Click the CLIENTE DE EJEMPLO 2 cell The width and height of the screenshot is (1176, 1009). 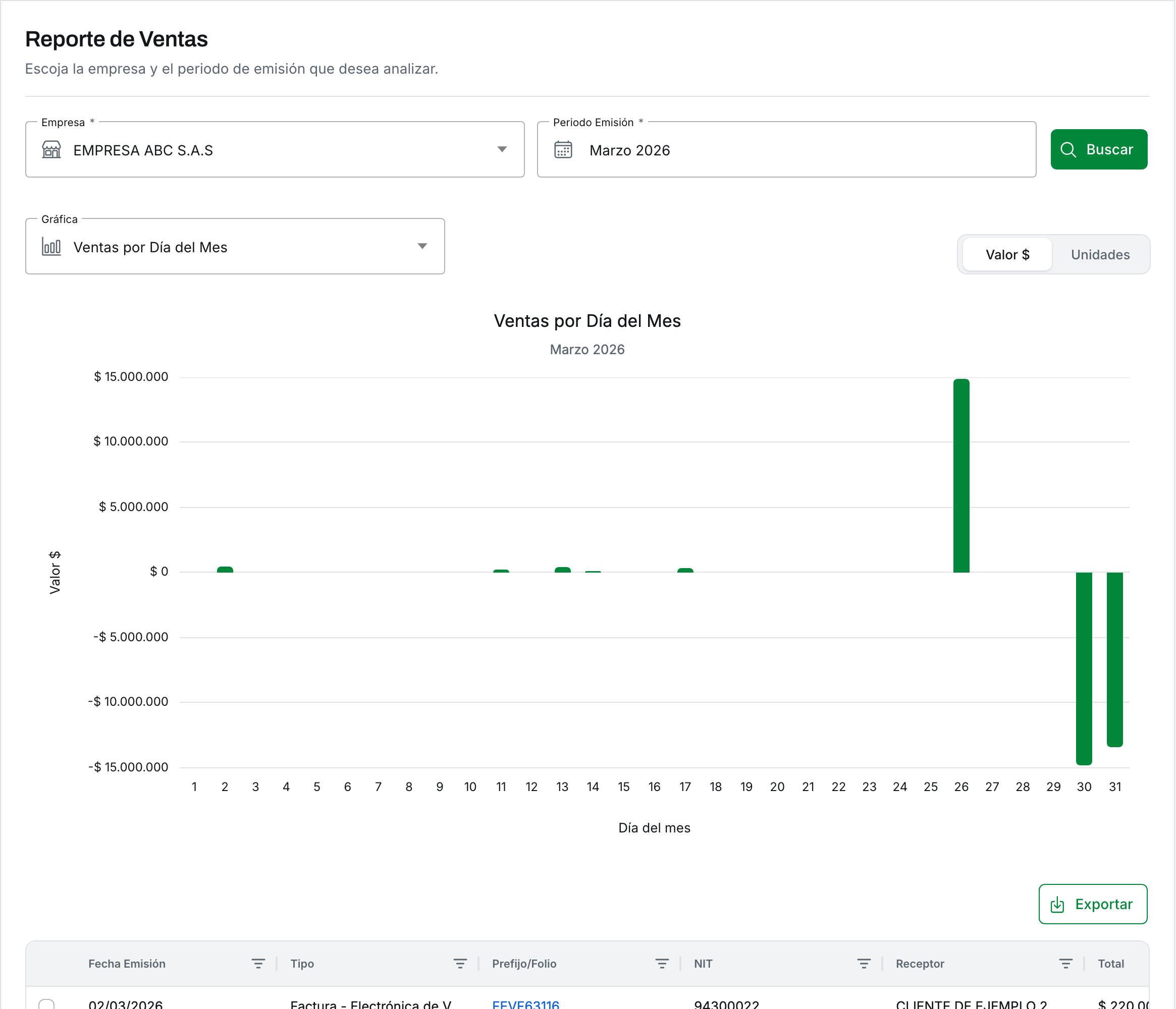[972, 1004]
